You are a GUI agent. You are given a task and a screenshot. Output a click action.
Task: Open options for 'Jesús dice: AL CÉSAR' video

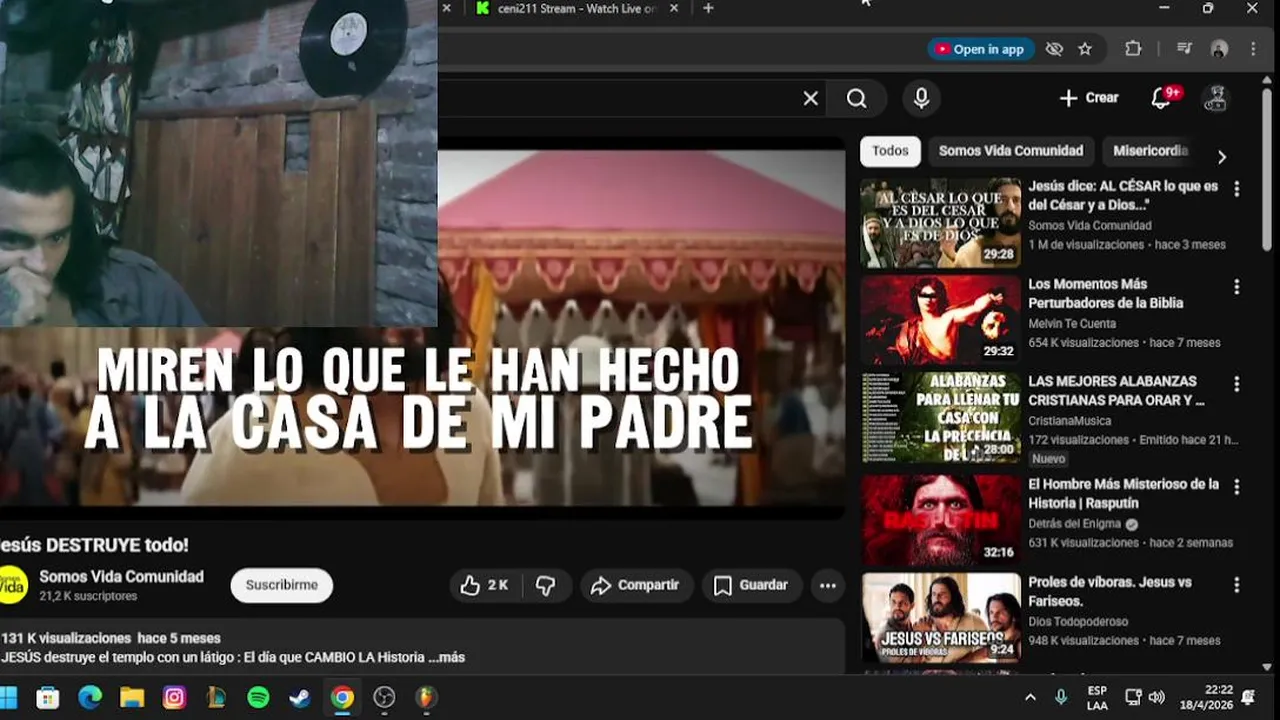pos(1237,189)
